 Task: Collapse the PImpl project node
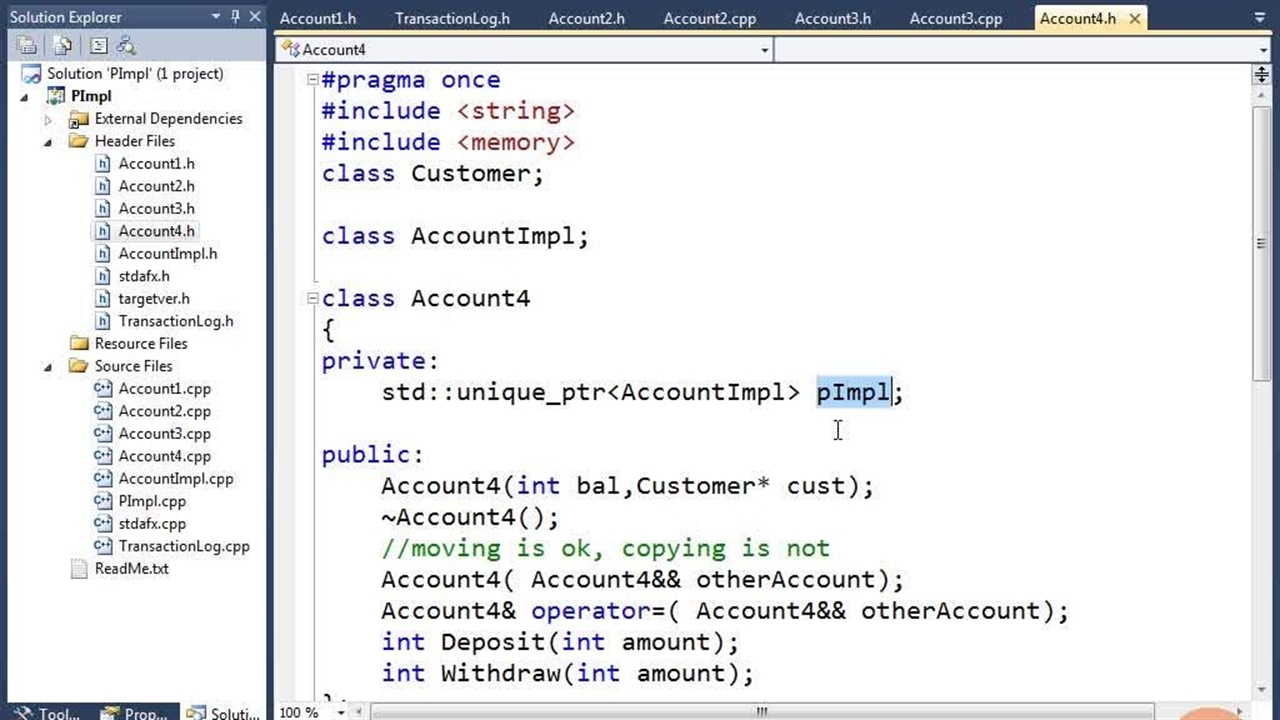(24, 96)
